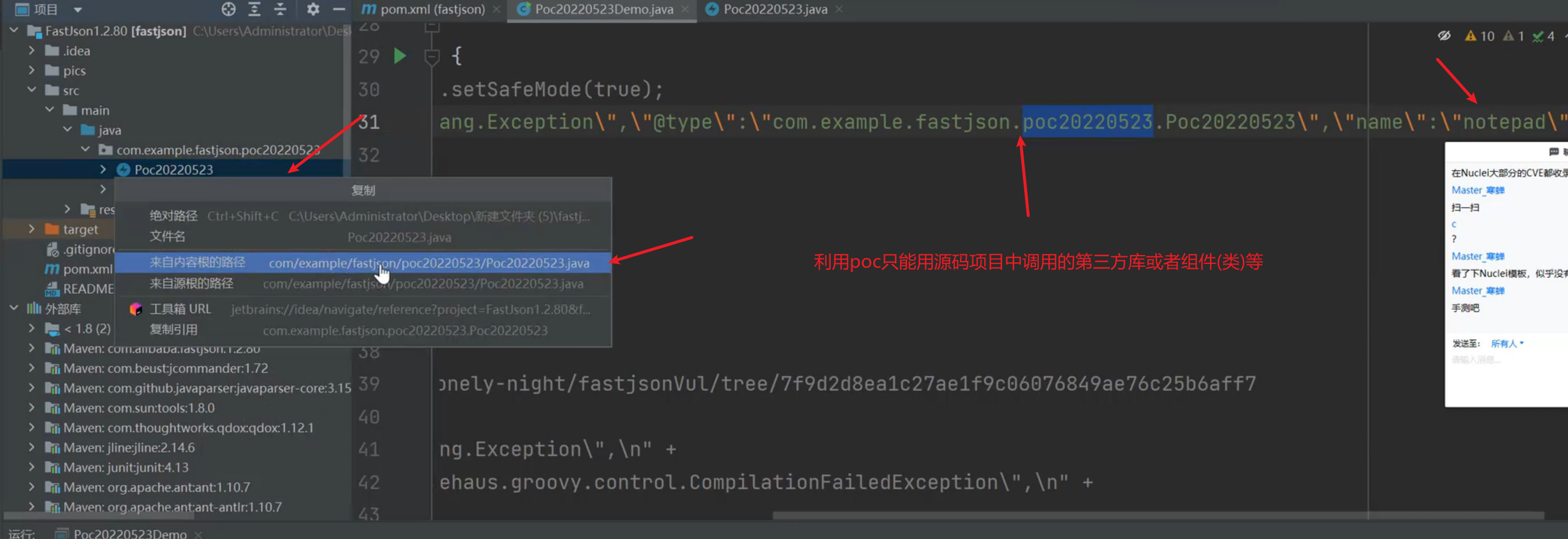This screenshot has height=539, width=1568.
Task: Open project panel settings gear
Action: pyautogui.click(x=313, y=9)
